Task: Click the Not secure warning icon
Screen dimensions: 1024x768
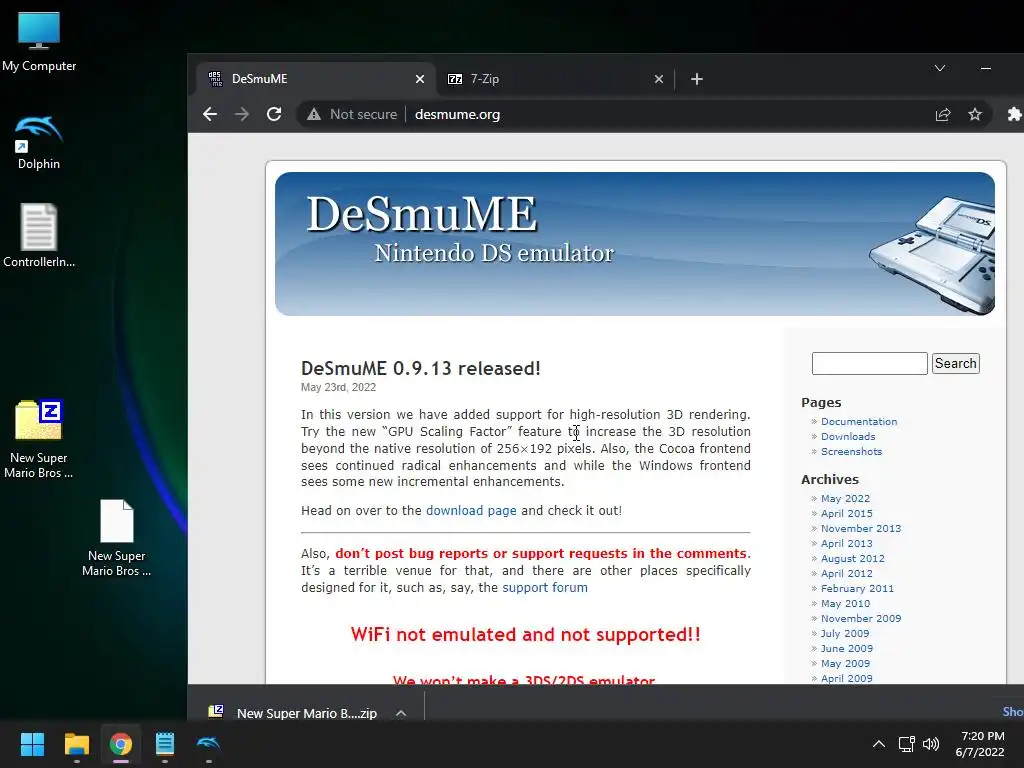Action: (x=314, y=114)
